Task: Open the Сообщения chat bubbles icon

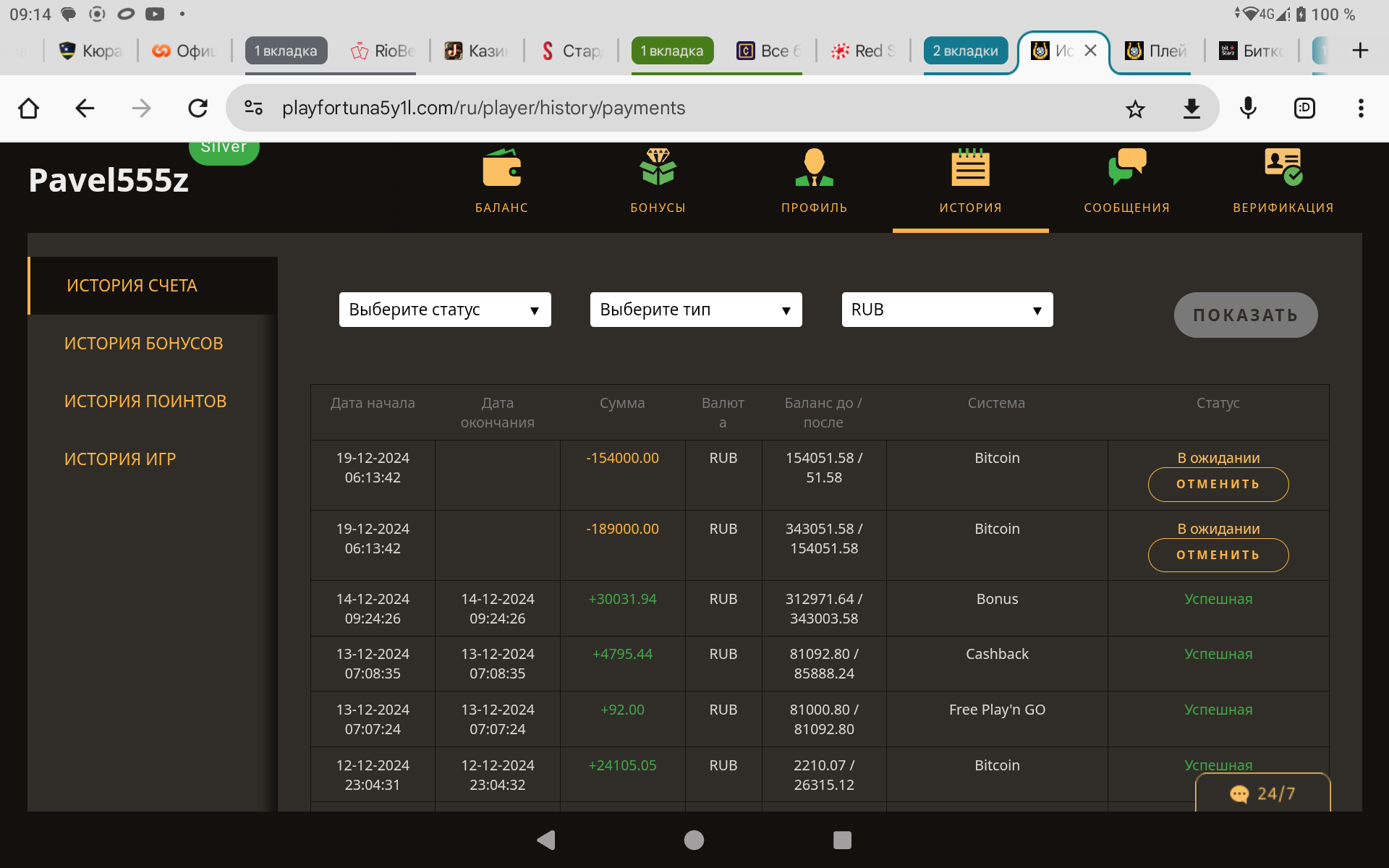Action: pos(1126,169)
